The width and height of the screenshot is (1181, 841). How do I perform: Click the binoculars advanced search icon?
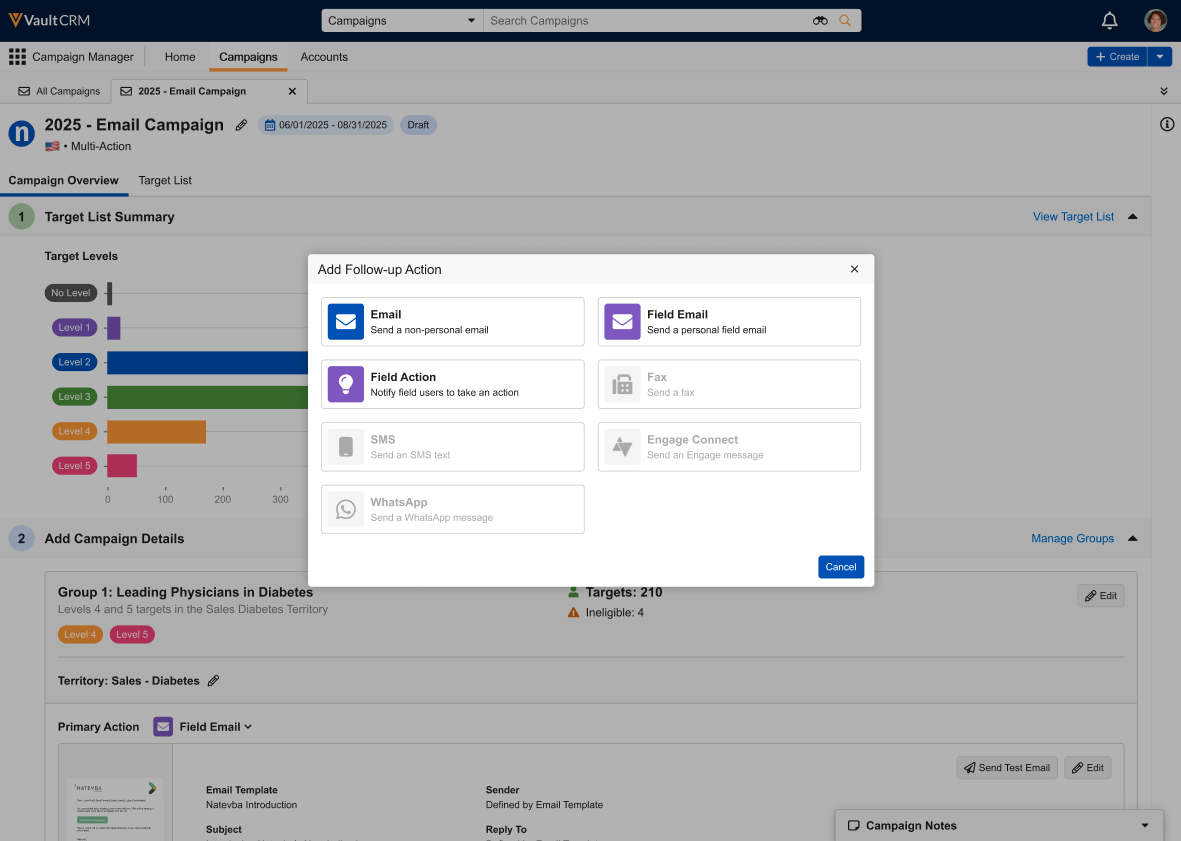click(820, 20)
